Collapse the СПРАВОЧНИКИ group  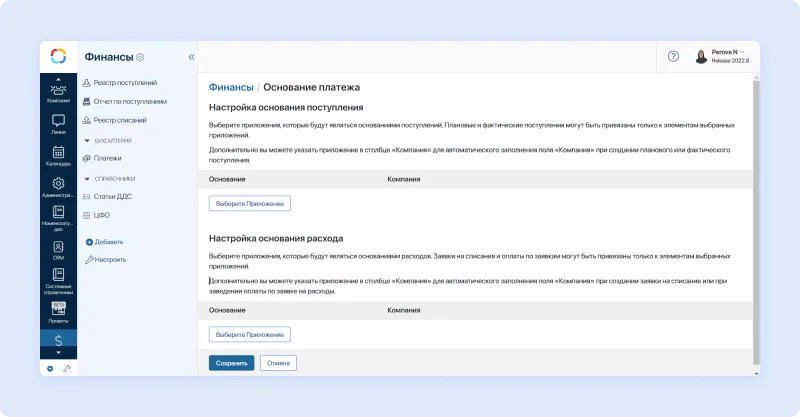87,179
